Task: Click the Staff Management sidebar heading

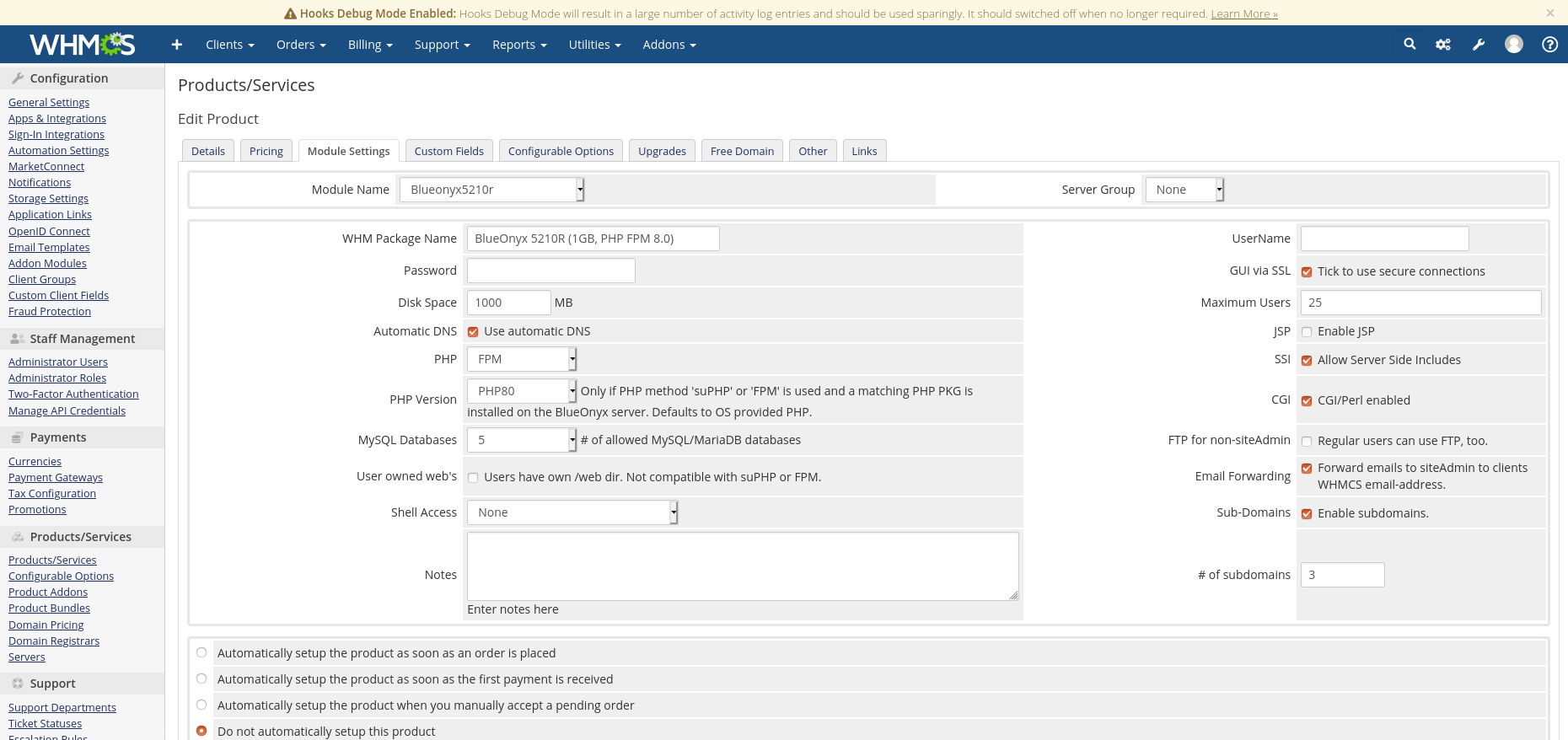Action: pyautogui.click(x=82, y=339)
